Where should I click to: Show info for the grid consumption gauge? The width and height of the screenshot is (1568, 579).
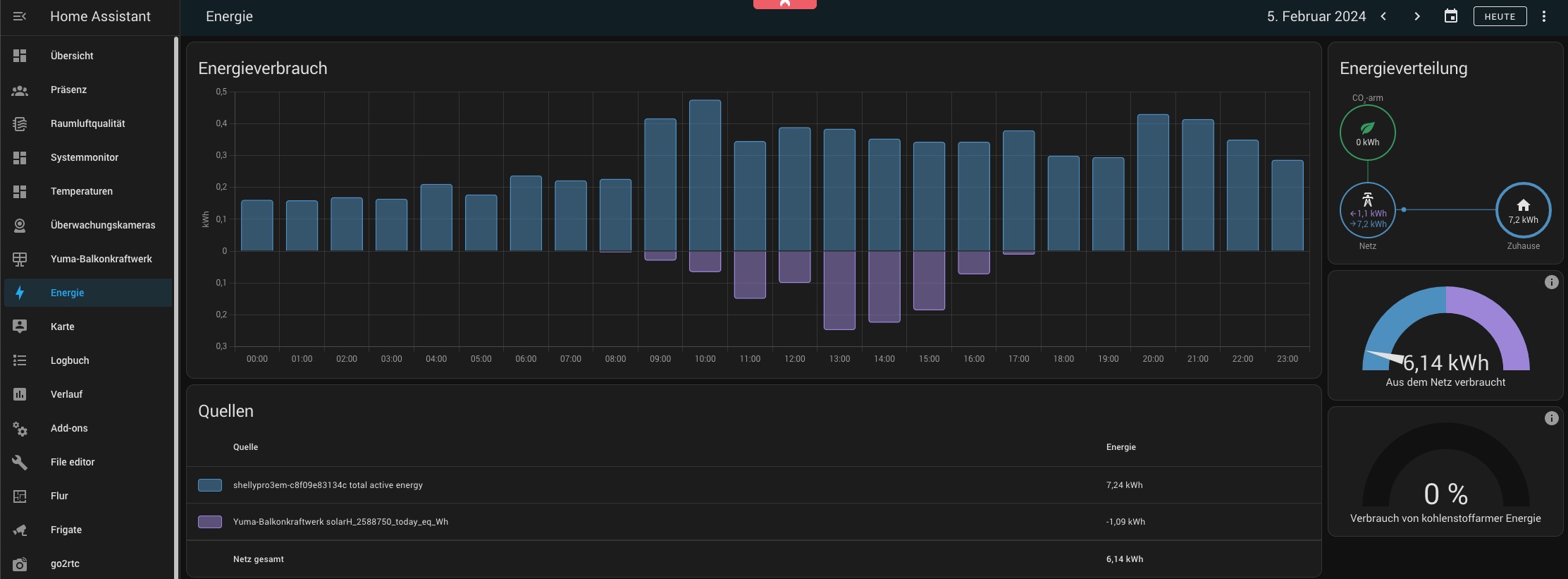tap(1551, 282)
